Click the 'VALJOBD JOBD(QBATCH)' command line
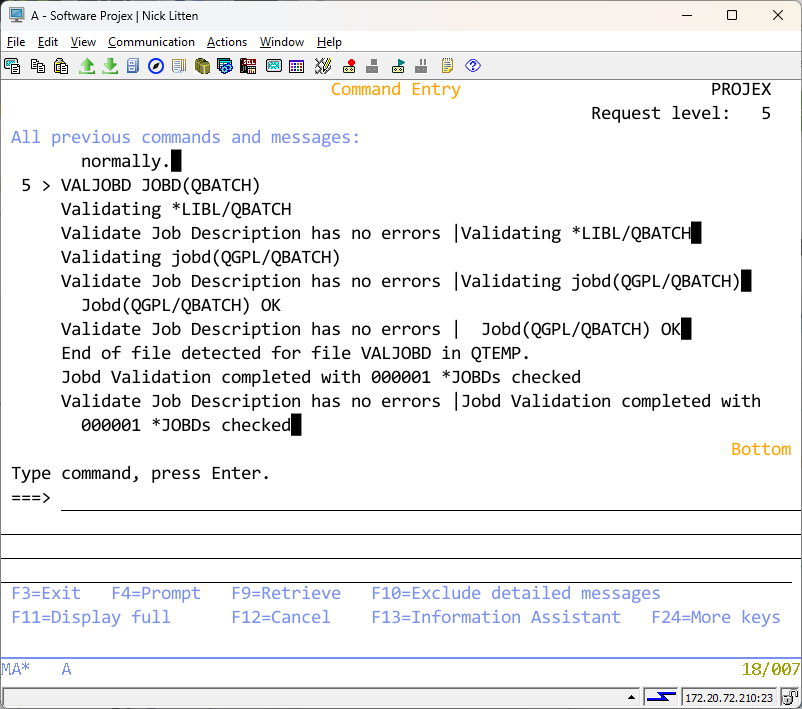 tap(160, 185)
